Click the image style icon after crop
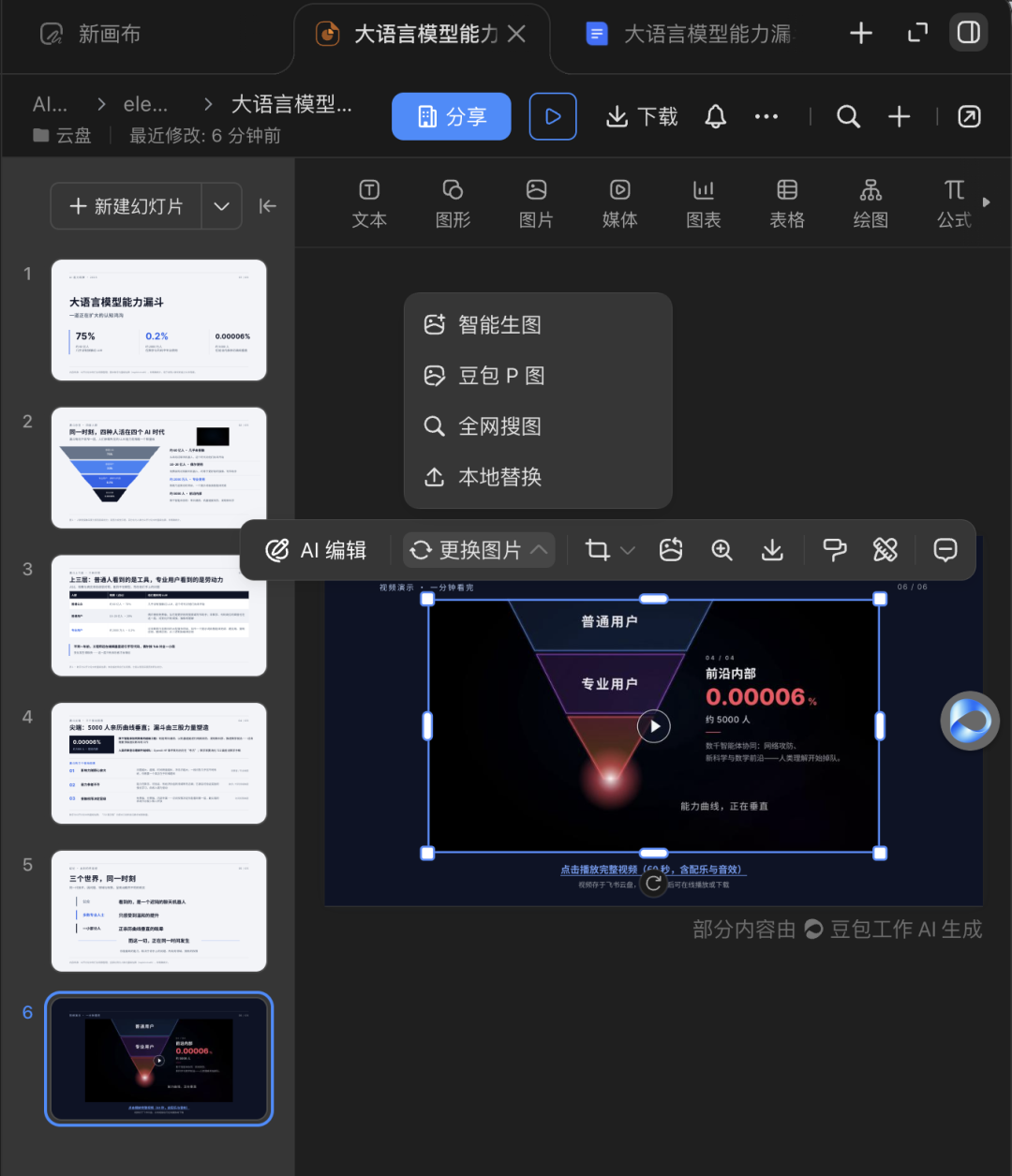 671,550
